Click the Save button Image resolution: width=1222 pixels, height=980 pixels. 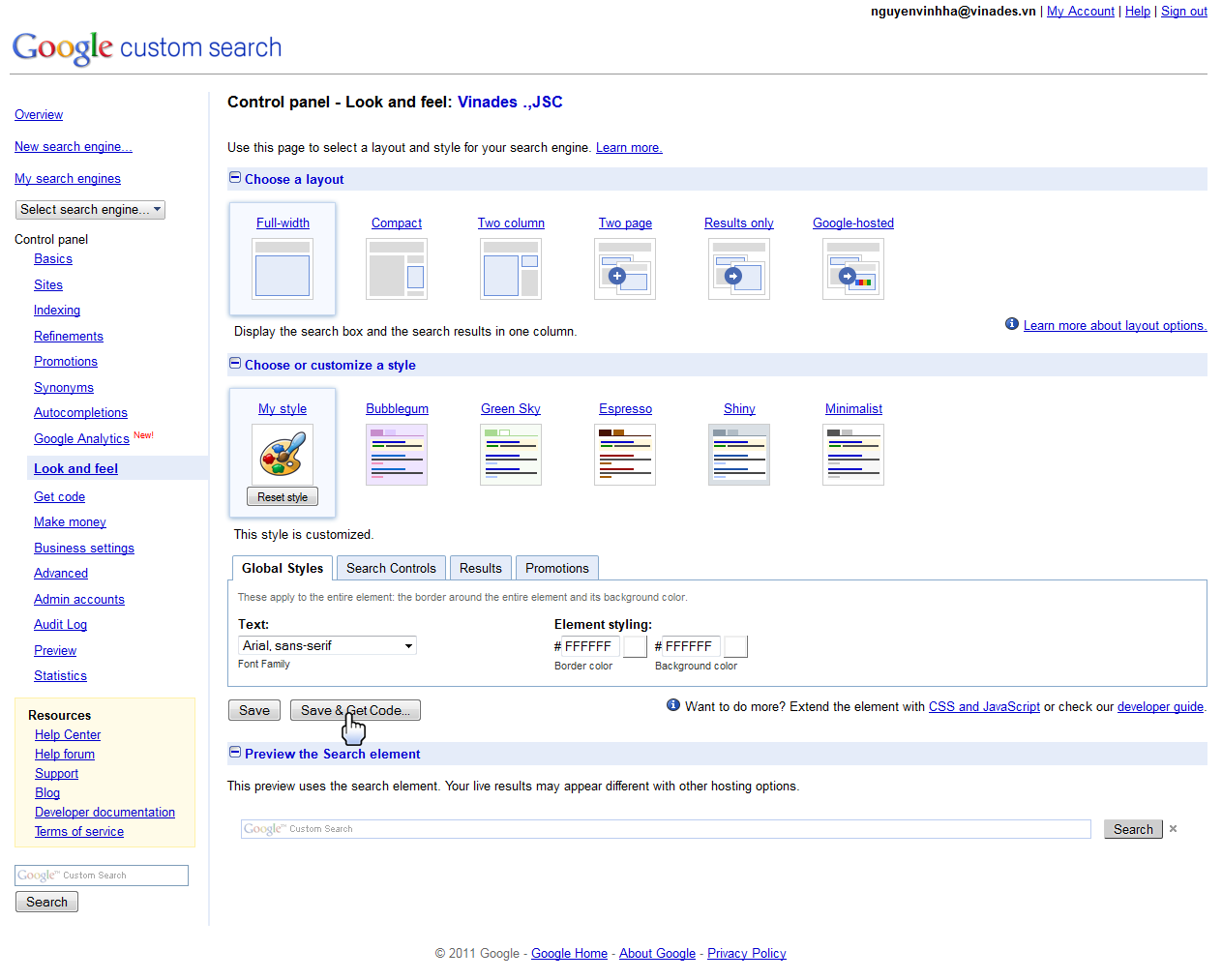254,710
